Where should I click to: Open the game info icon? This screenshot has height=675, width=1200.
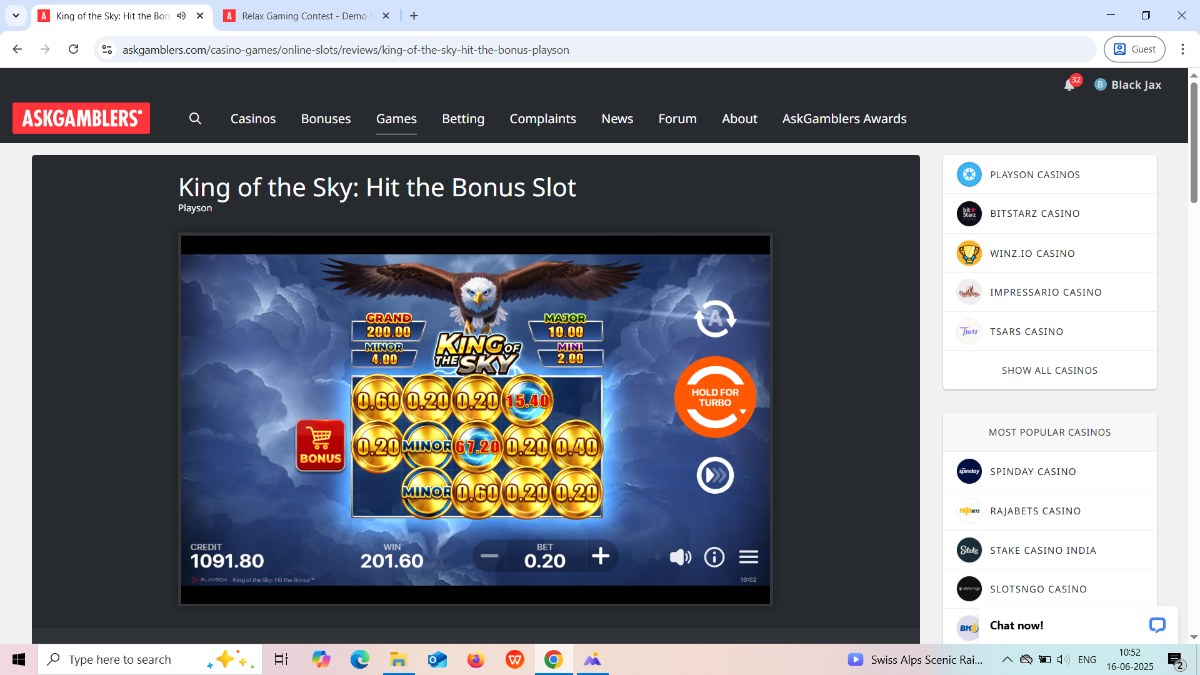tap(714, 557)
